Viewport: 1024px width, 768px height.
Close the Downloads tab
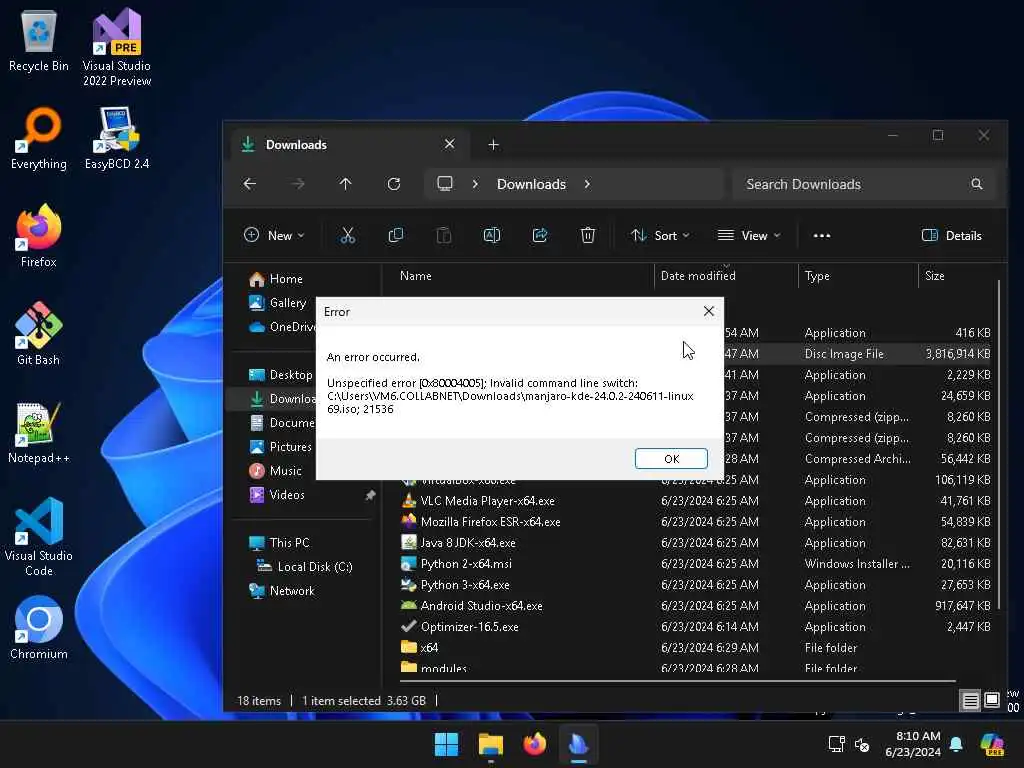pyautogui.click(x=449, y=144)
